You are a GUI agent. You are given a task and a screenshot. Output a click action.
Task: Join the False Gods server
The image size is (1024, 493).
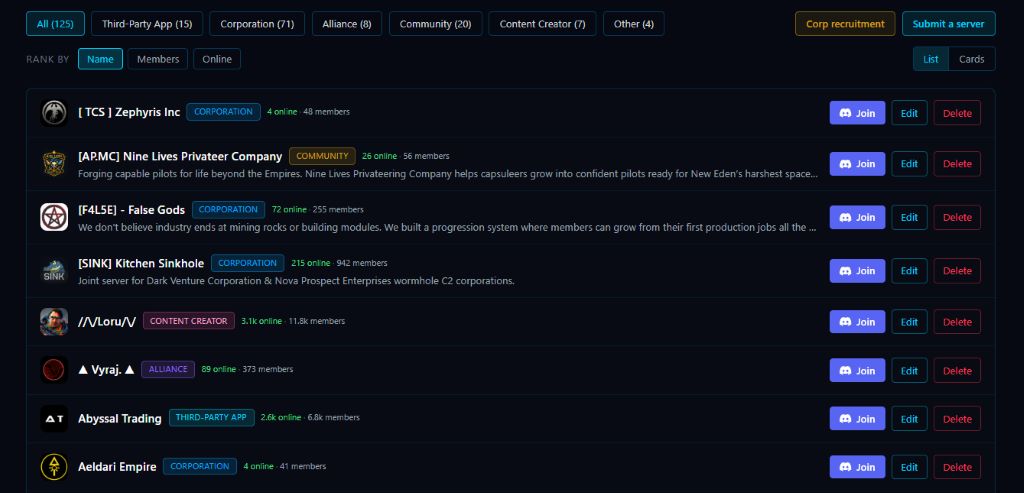tap(857, 217)
